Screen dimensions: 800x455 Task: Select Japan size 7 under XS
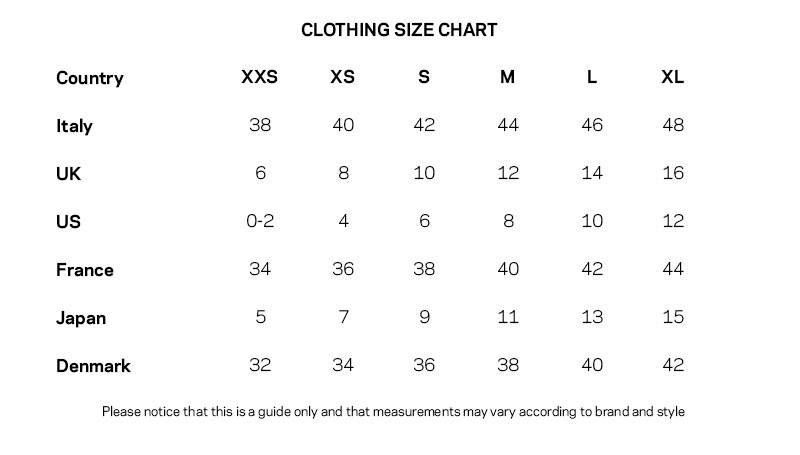[x=343, y=317]
